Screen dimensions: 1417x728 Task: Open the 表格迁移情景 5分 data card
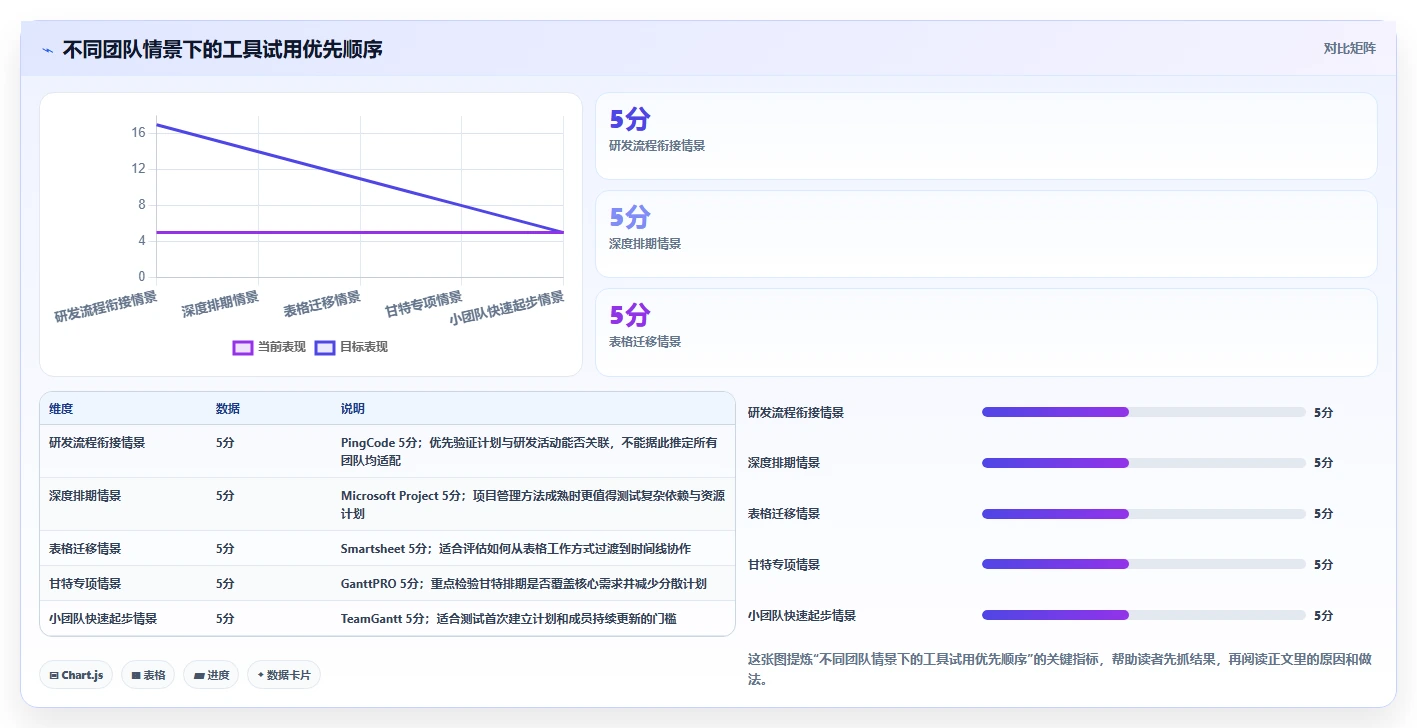coord(986,332)
